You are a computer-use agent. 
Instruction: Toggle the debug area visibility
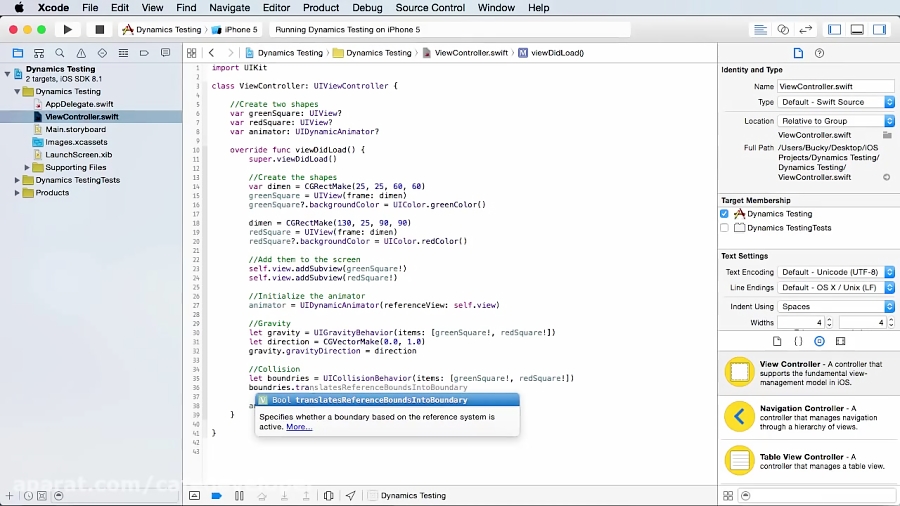click(857, 29)
